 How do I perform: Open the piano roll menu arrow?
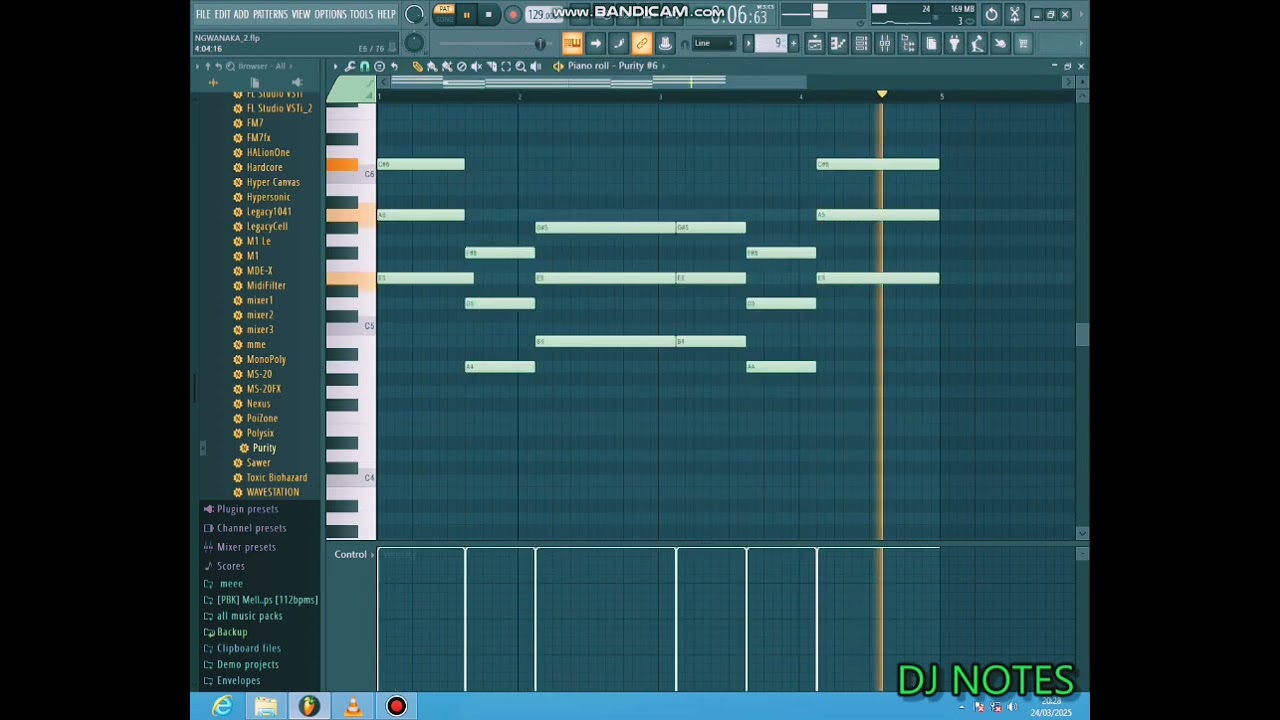pos(335,66)
